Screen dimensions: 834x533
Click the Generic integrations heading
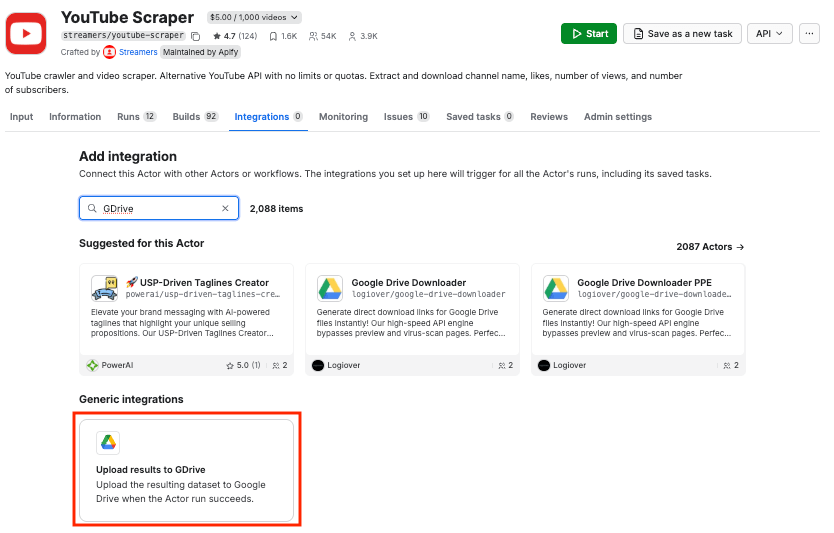131,399
